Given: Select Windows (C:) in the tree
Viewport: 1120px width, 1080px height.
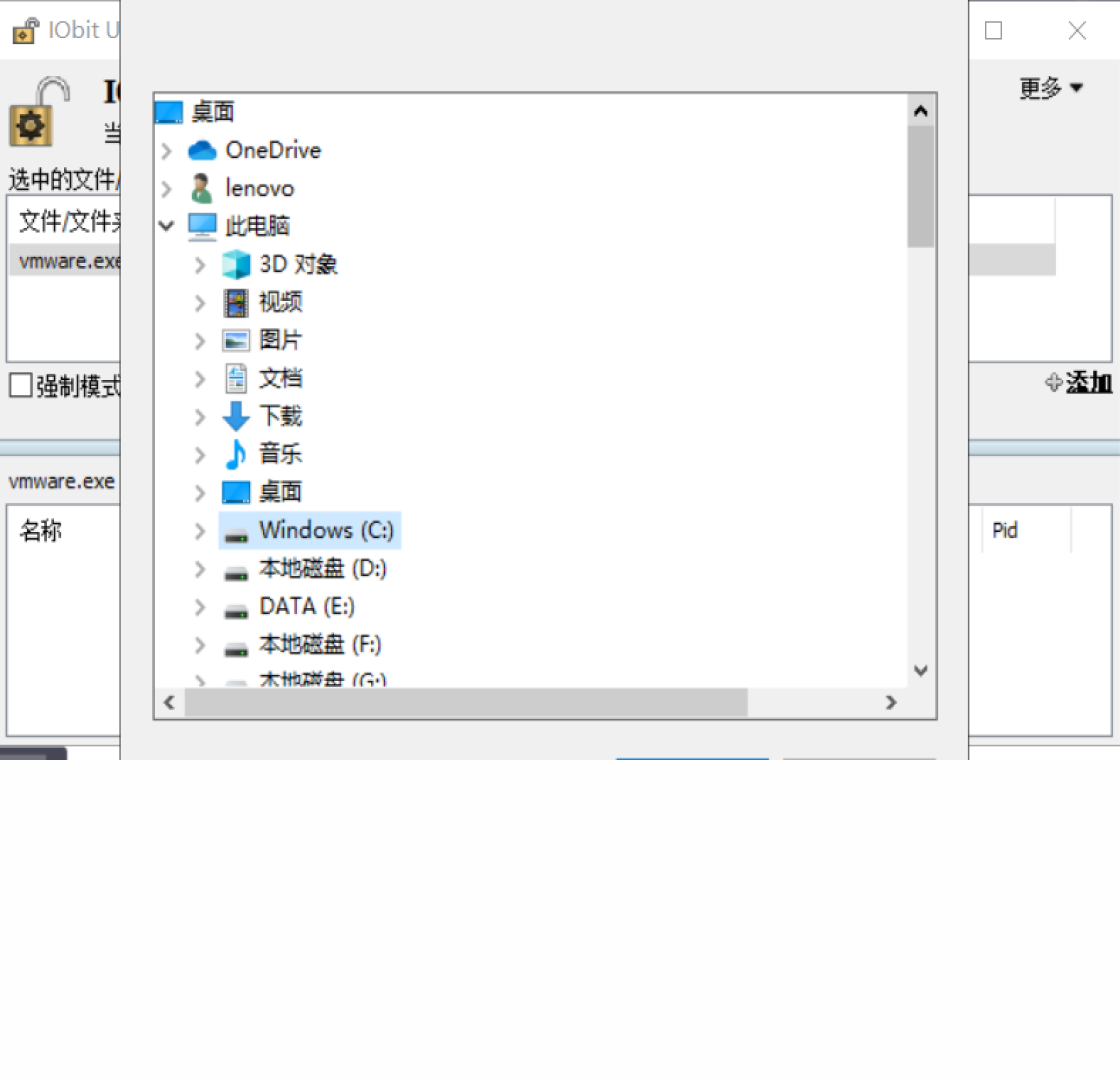Looking at the screenshot, I should (326, 531).
